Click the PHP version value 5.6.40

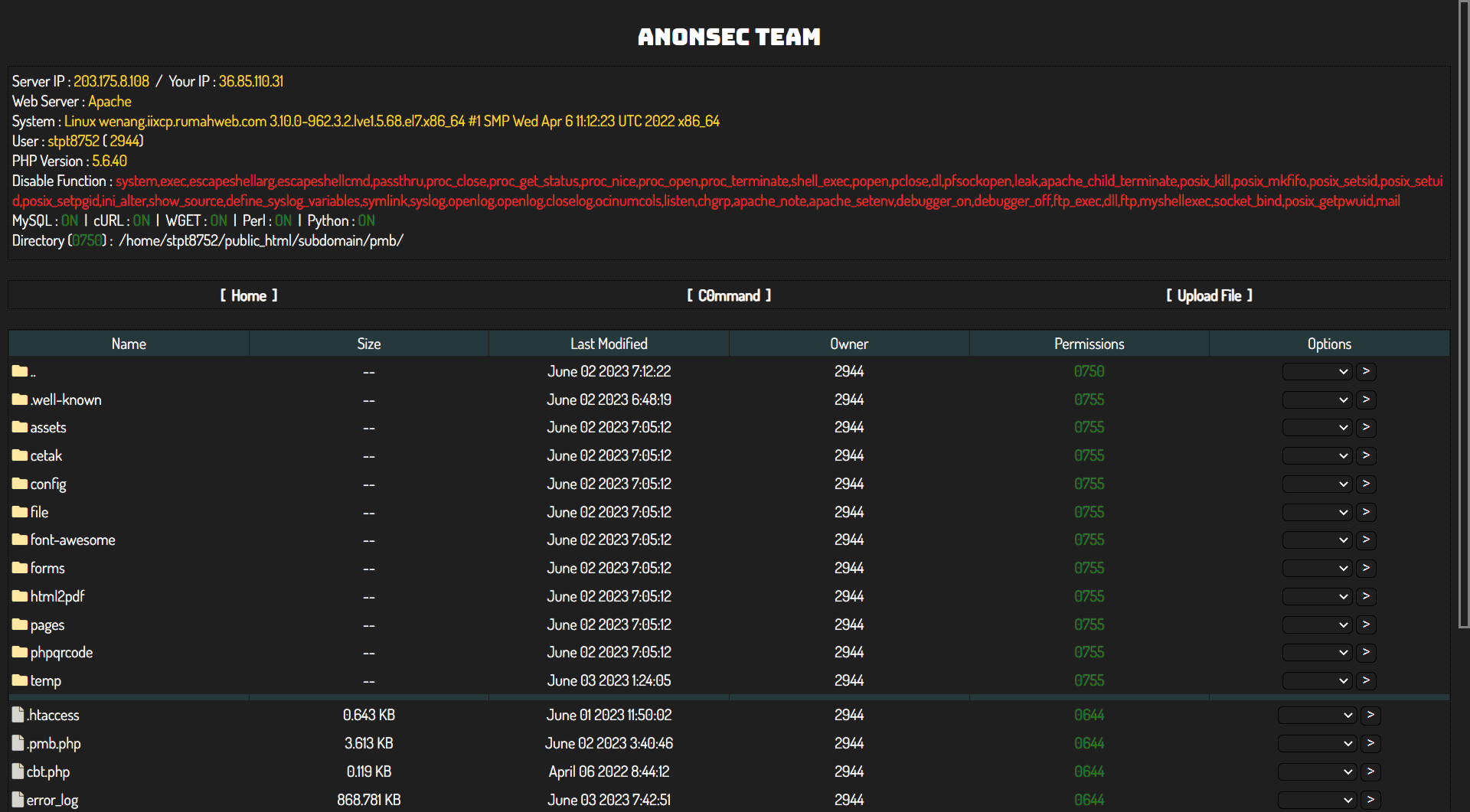(x=109, y=161)
